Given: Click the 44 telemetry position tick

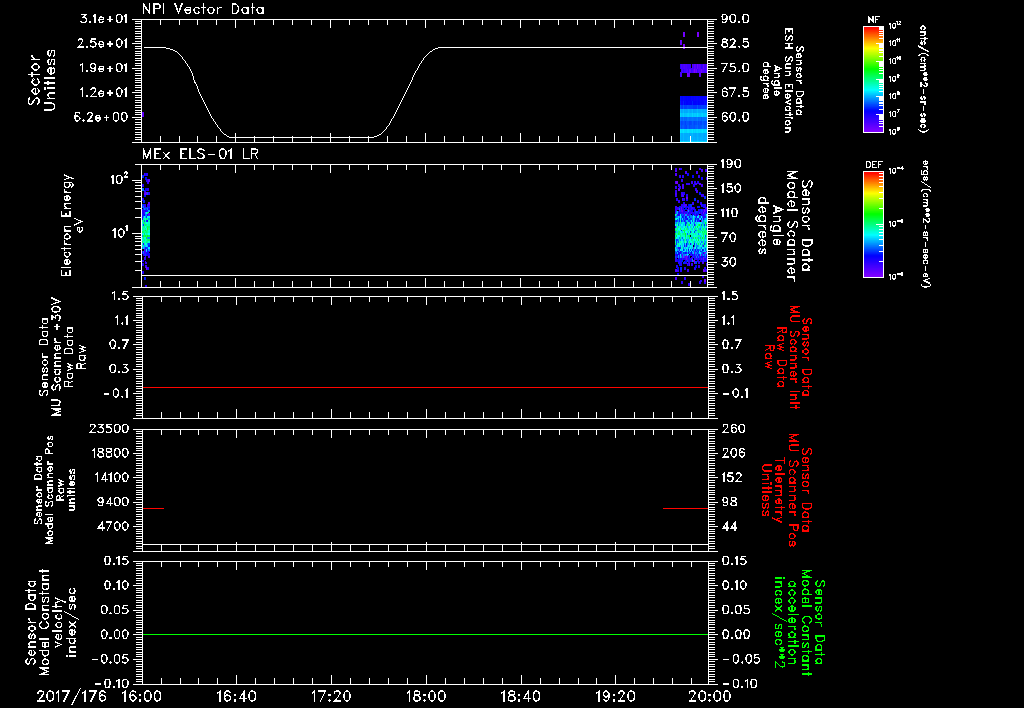Looking at the screenshot, I should [x=729, y=526].
